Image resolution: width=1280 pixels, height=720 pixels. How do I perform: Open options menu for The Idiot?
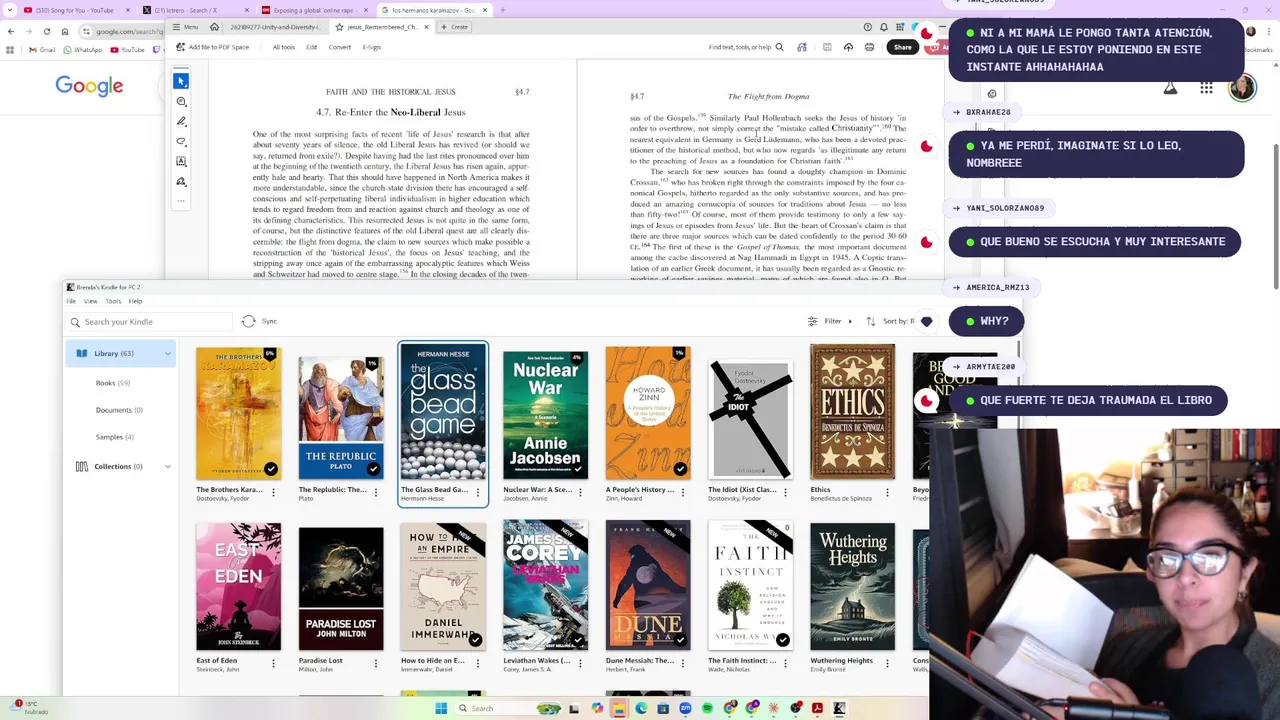[785, 492]
